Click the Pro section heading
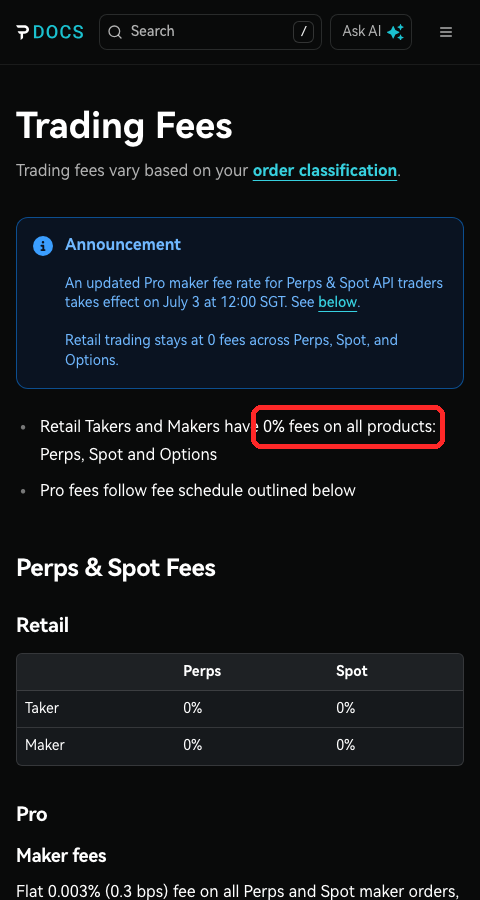 point(32,814)
